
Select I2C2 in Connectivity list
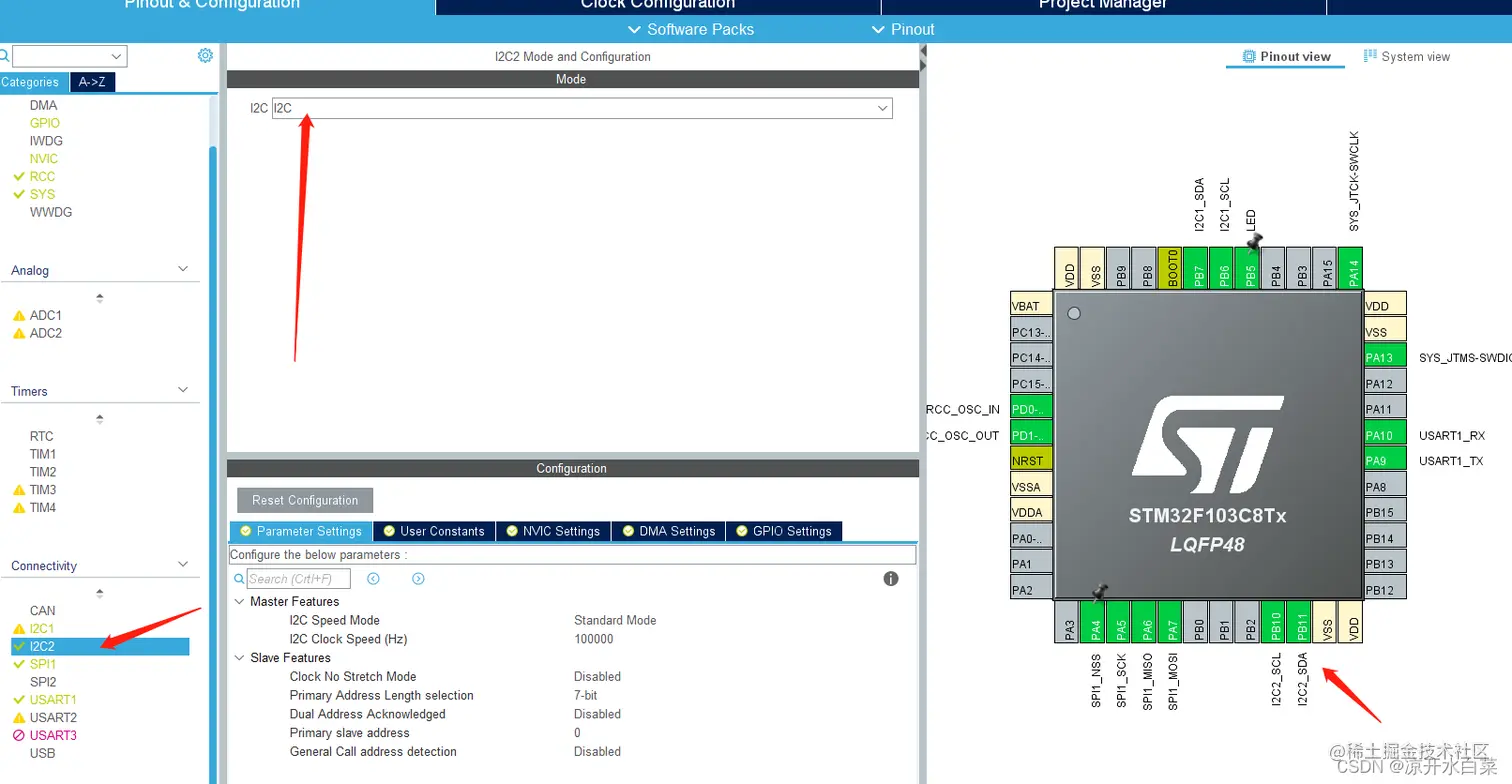pyautogui.click(x=100, y=647)
